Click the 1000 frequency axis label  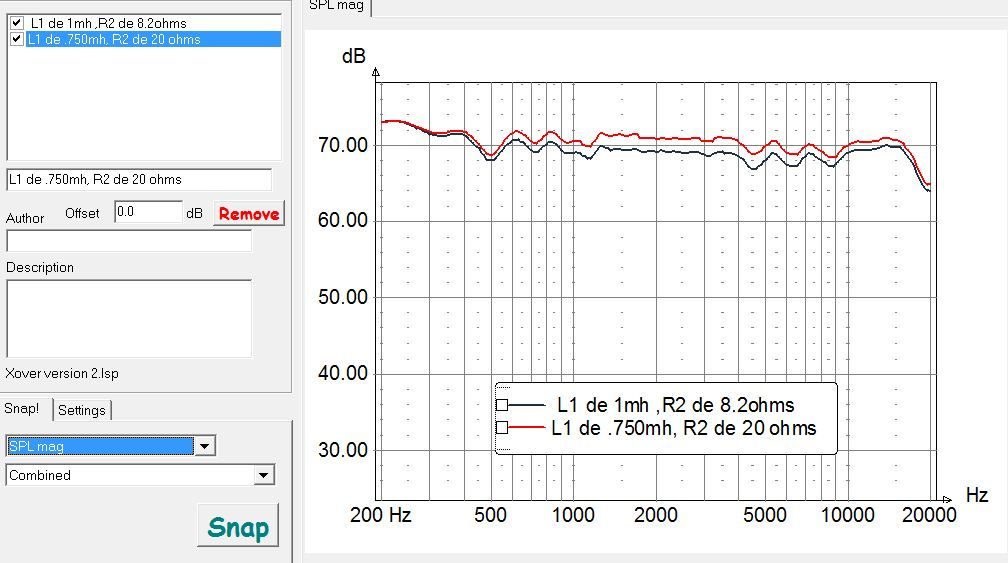573,515
